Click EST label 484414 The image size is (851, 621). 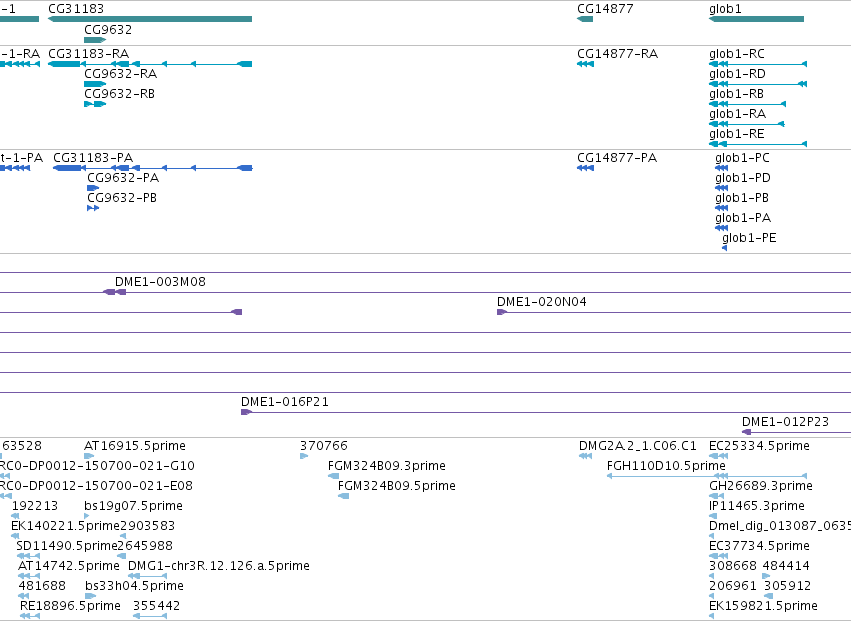point(786,566)
